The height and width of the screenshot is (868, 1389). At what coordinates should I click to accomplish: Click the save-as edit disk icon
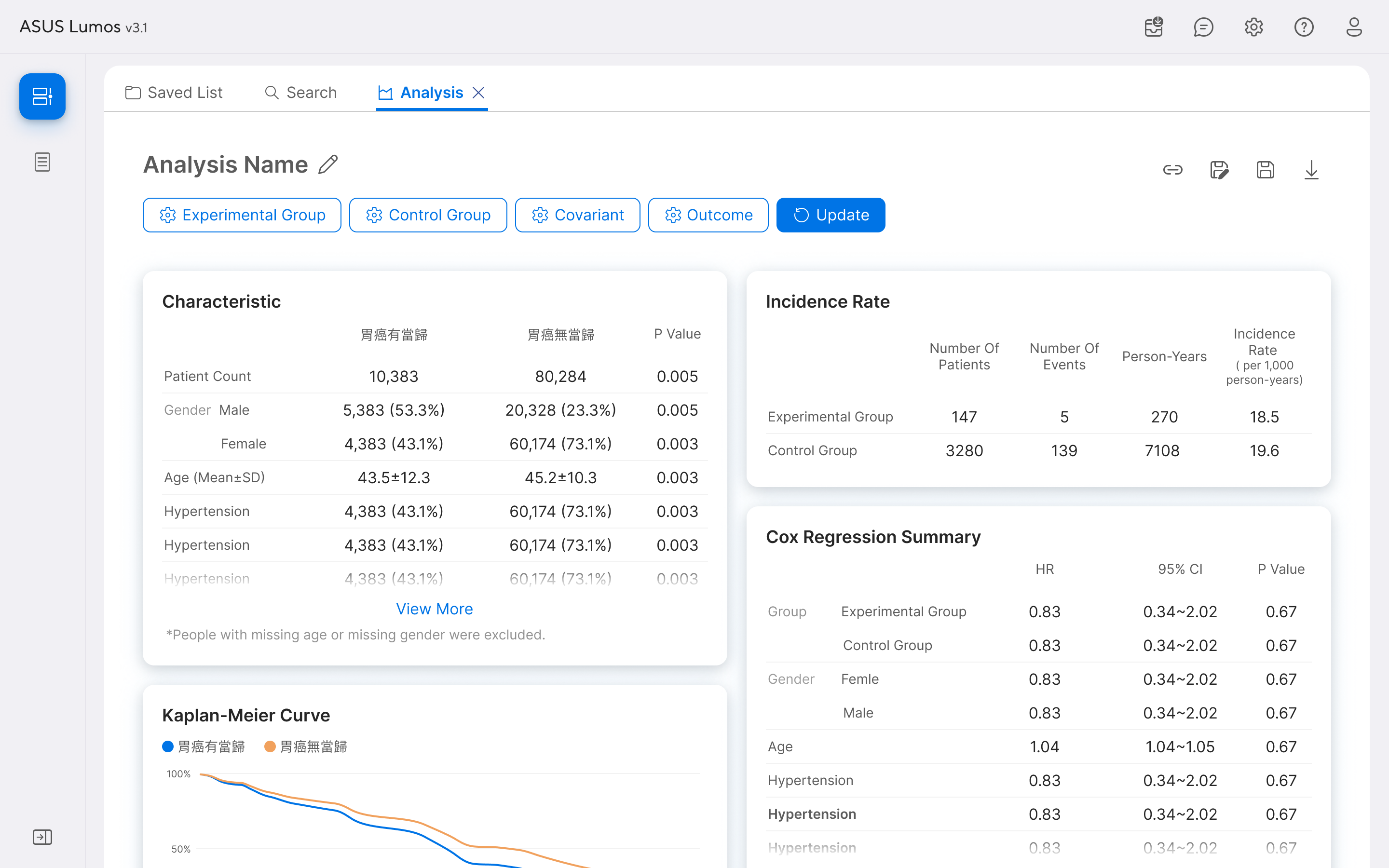pos(1219,170)
